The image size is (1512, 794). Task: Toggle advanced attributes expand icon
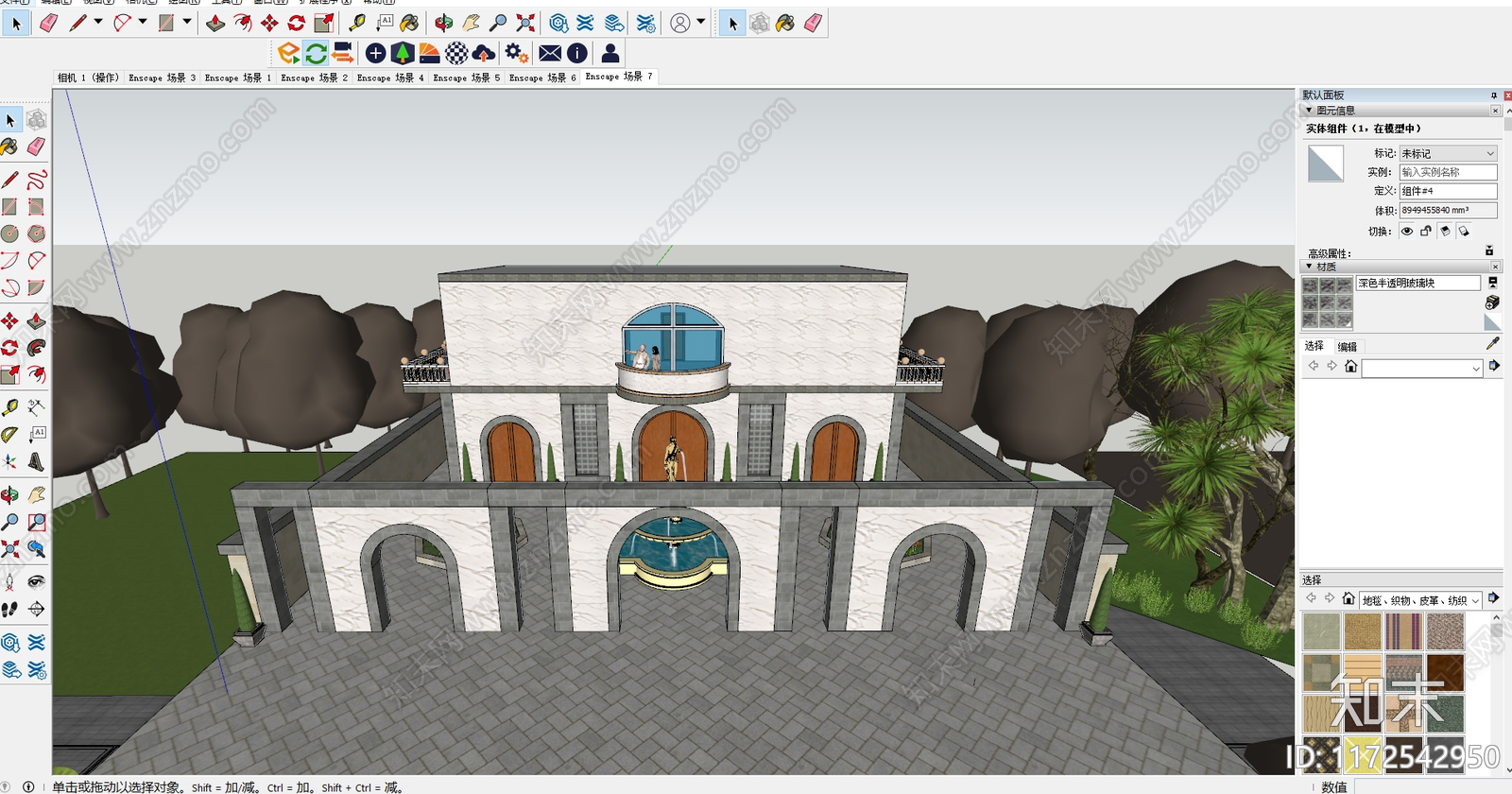[1489, 251]
